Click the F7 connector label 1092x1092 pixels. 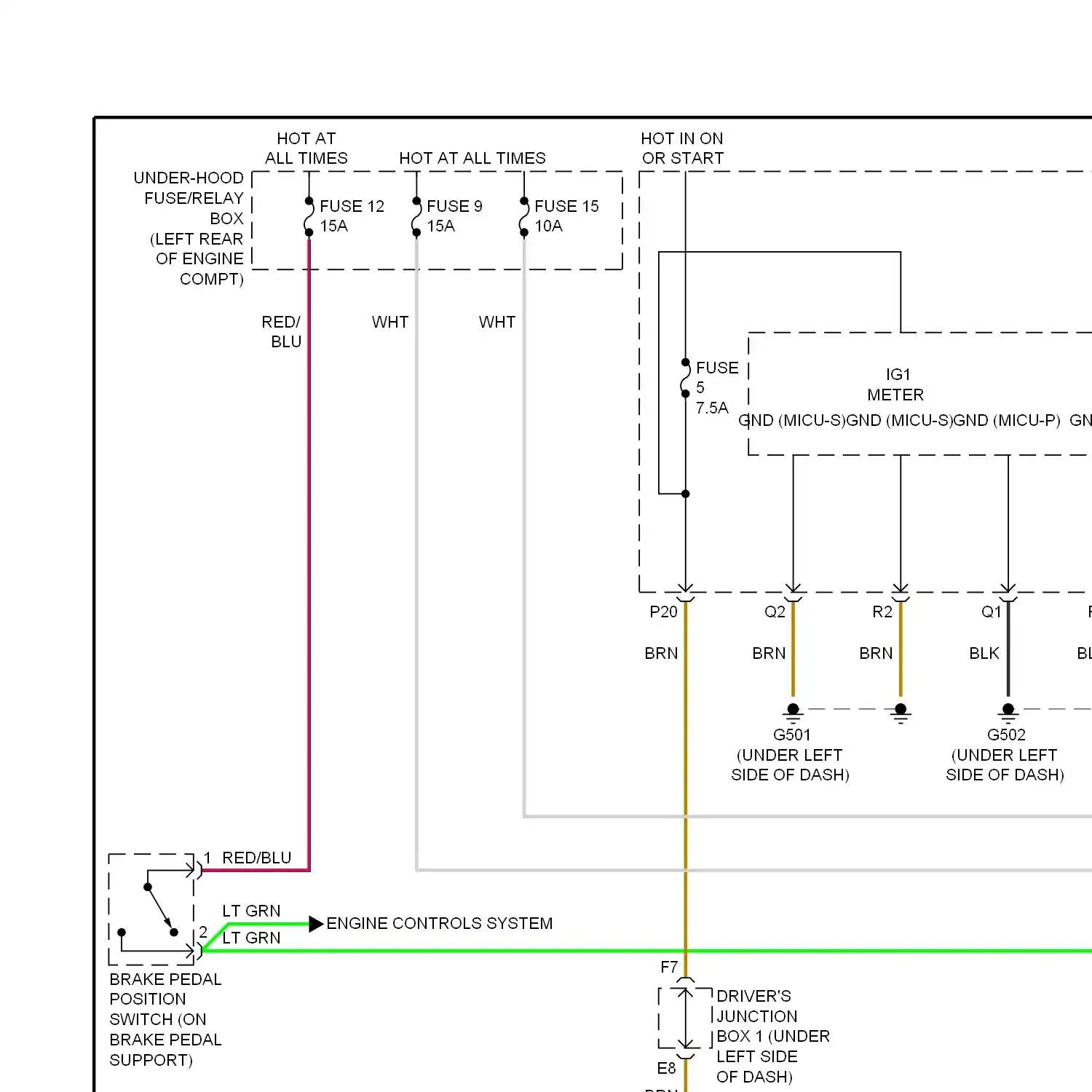click(669, 967)
